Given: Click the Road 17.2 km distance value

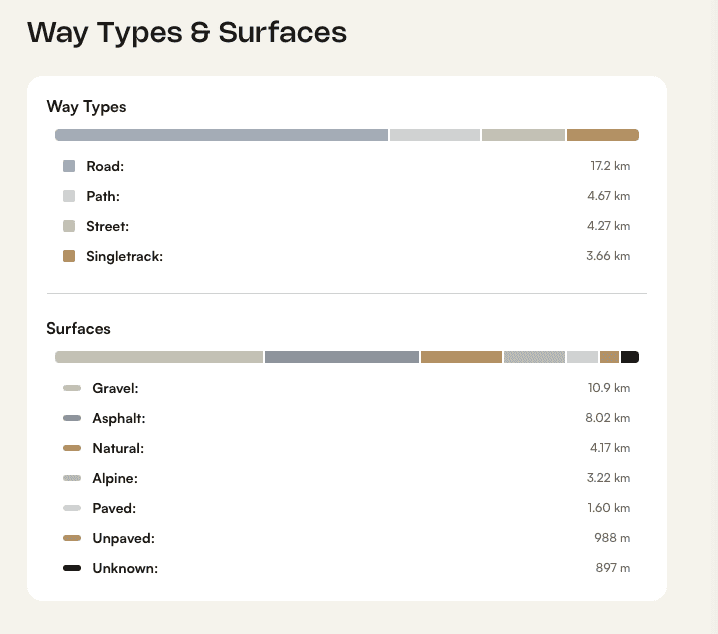Looking at the screenshot, I should 610,166.
